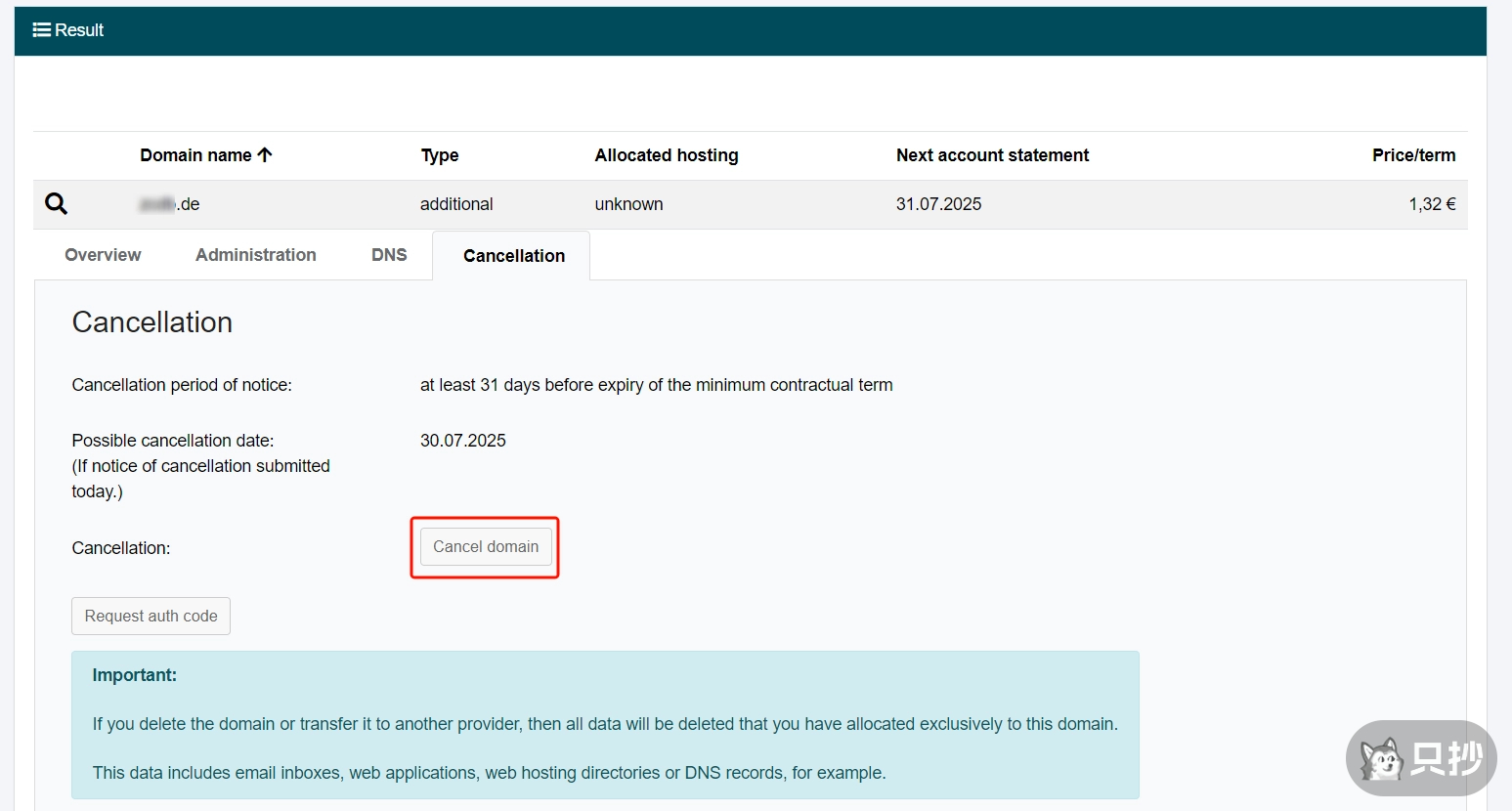
Task: Sort by the Domain name column header
Action: [195, 155]
